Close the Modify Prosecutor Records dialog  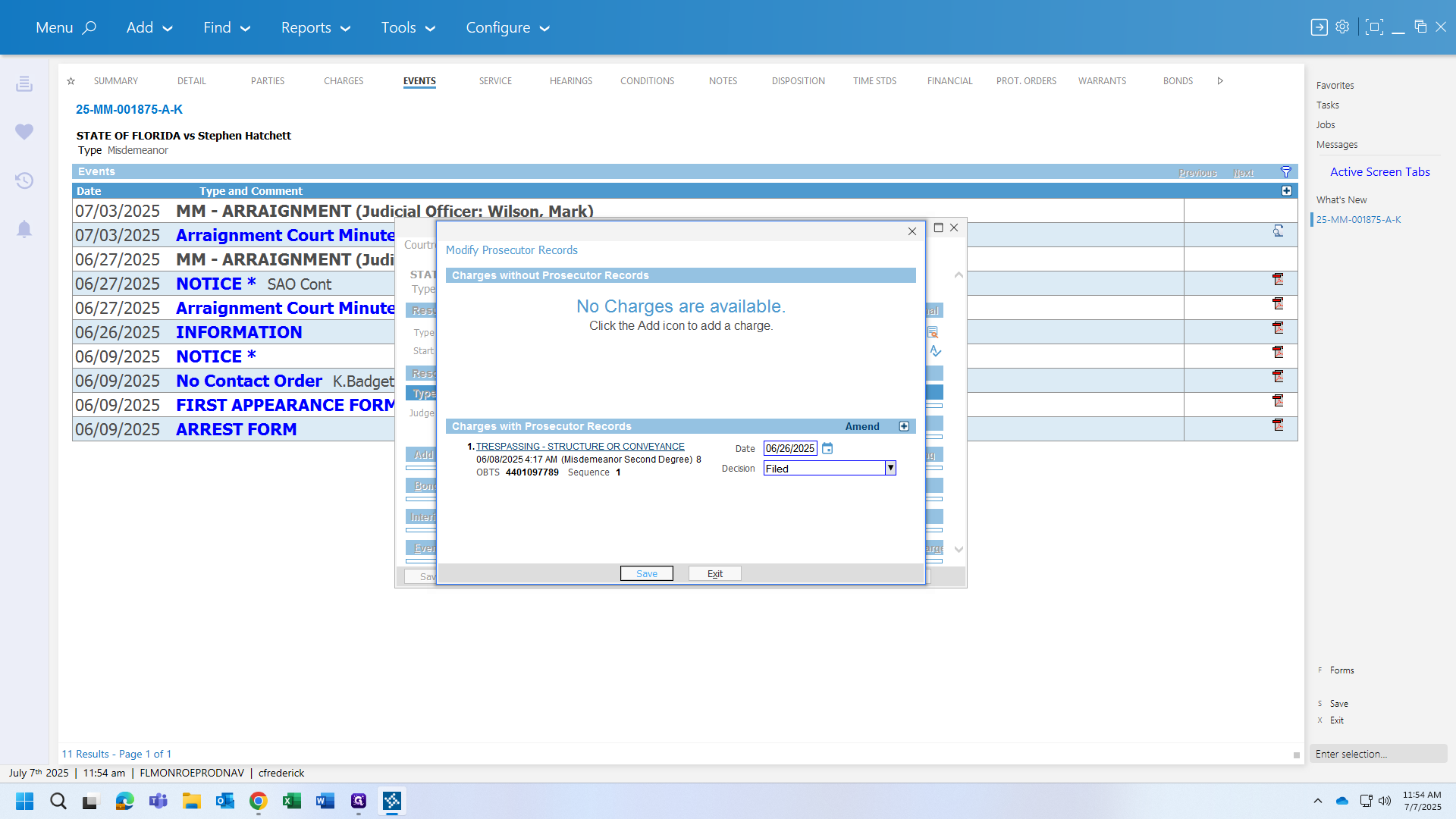(x=912, y=231)
